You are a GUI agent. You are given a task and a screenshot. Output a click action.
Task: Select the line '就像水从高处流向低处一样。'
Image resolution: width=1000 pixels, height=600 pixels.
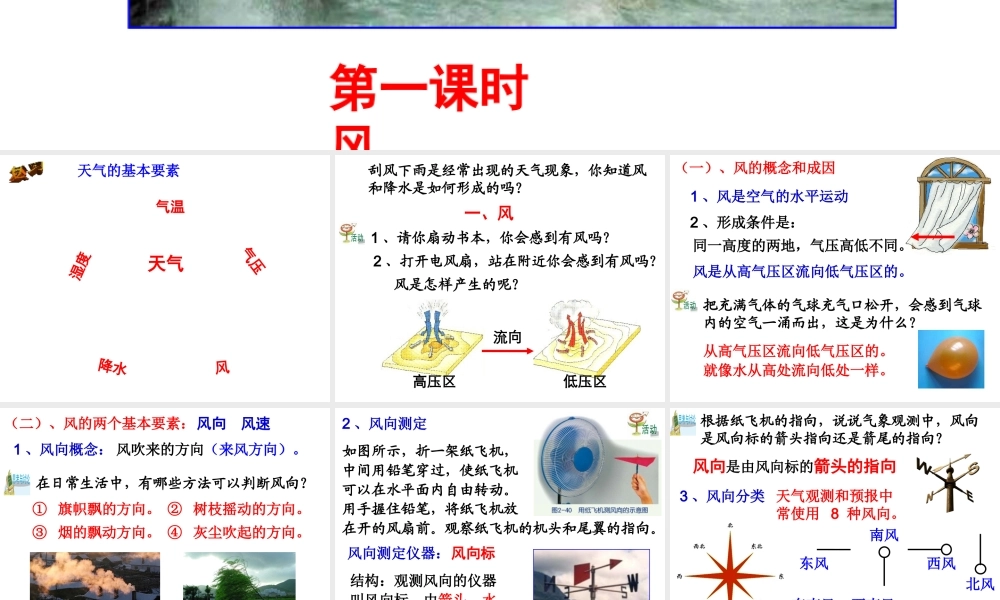[x=796, y=370]
